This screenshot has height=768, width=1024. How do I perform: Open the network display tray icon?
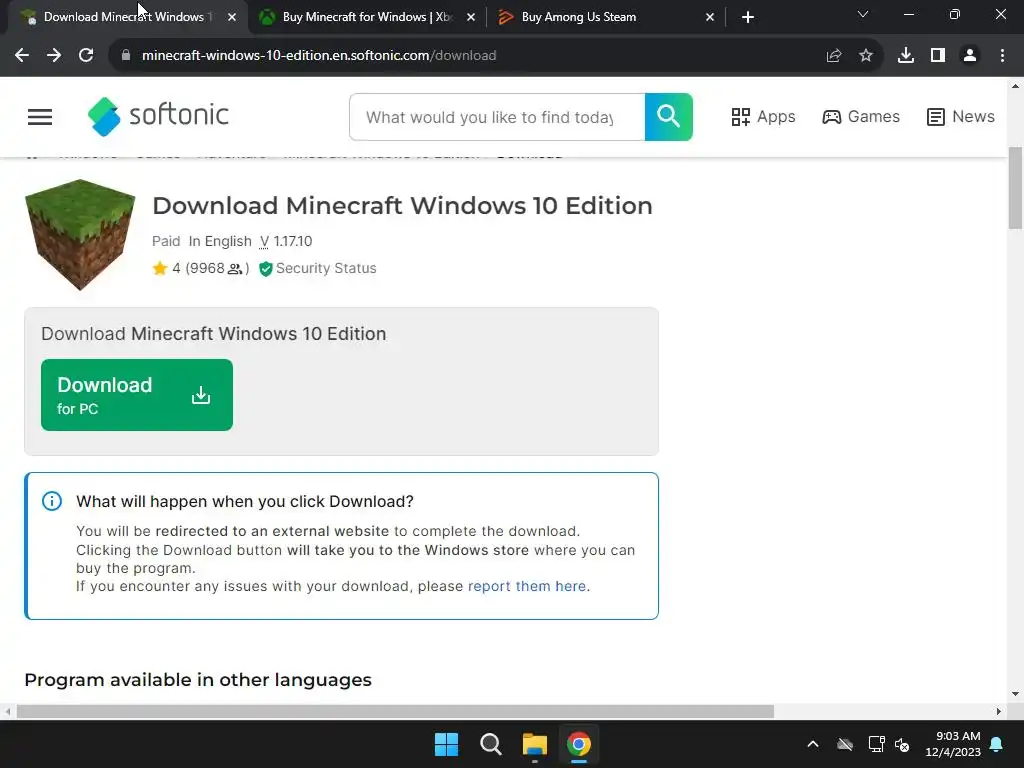click(x=876, y=744)
